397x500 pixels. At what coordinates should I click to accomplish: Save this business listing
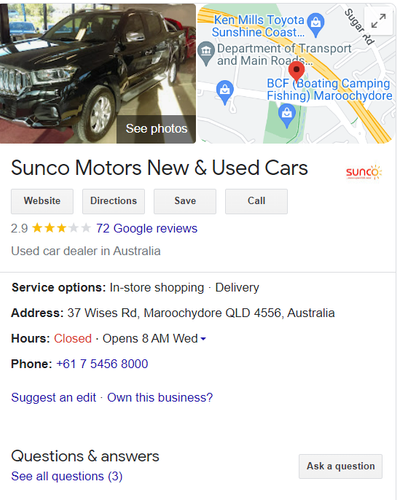185,201
